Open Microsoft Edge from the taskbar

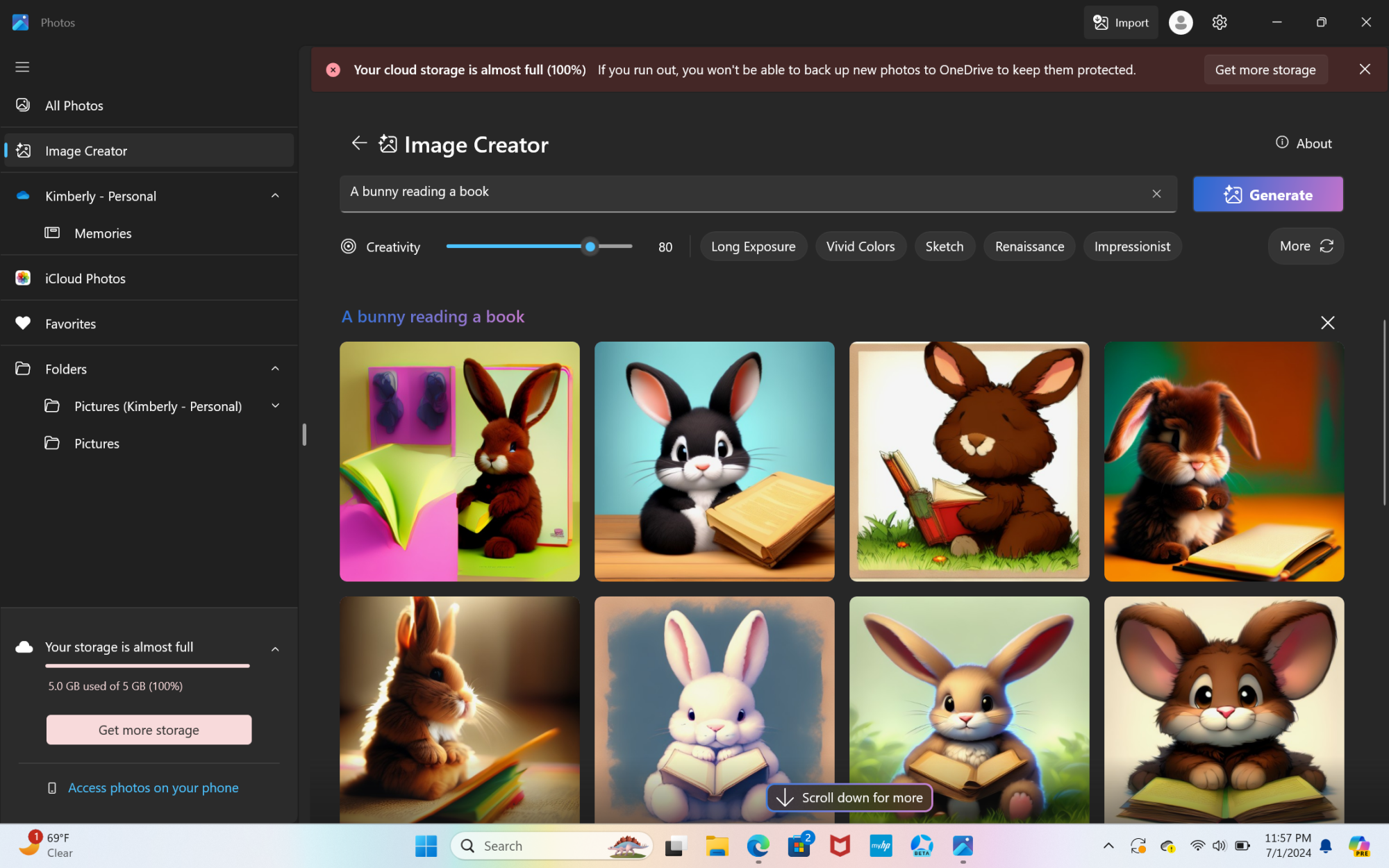pos(758,845)
